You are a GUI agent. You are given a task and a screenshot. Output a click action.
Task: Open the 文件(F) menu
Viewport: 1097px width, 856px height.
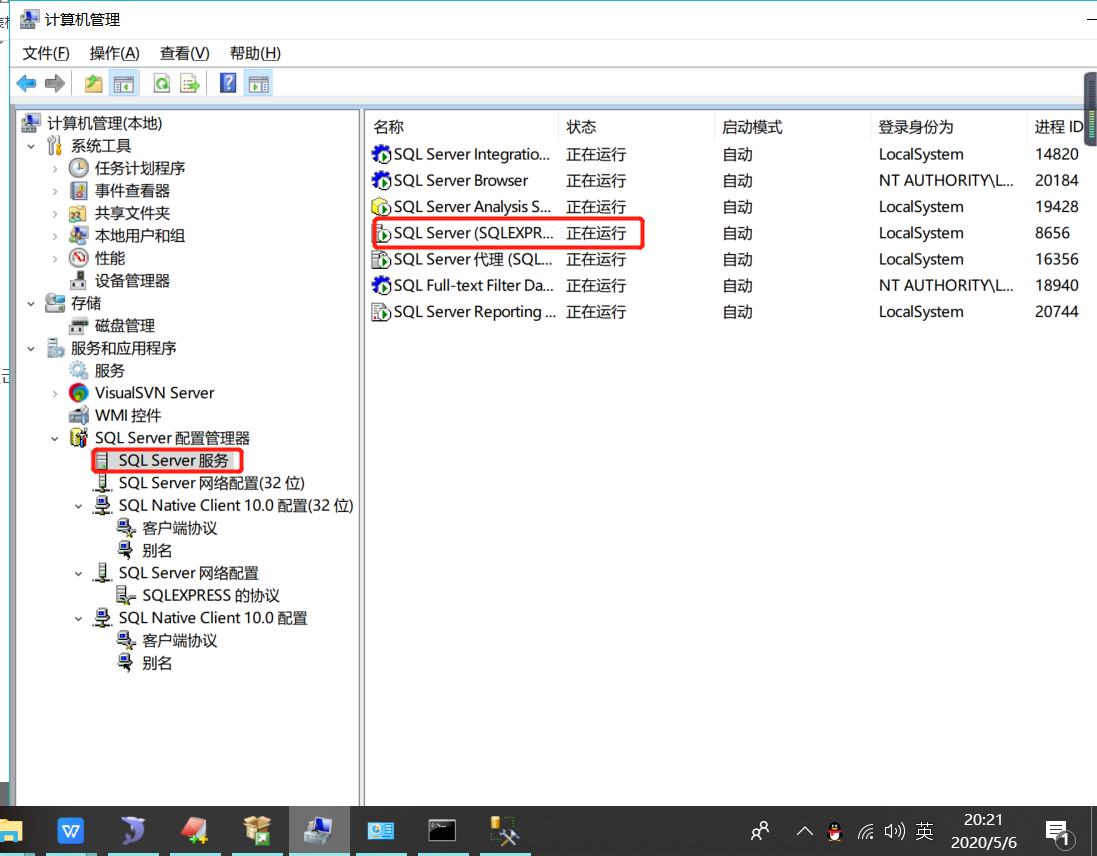tap(45, 53)
